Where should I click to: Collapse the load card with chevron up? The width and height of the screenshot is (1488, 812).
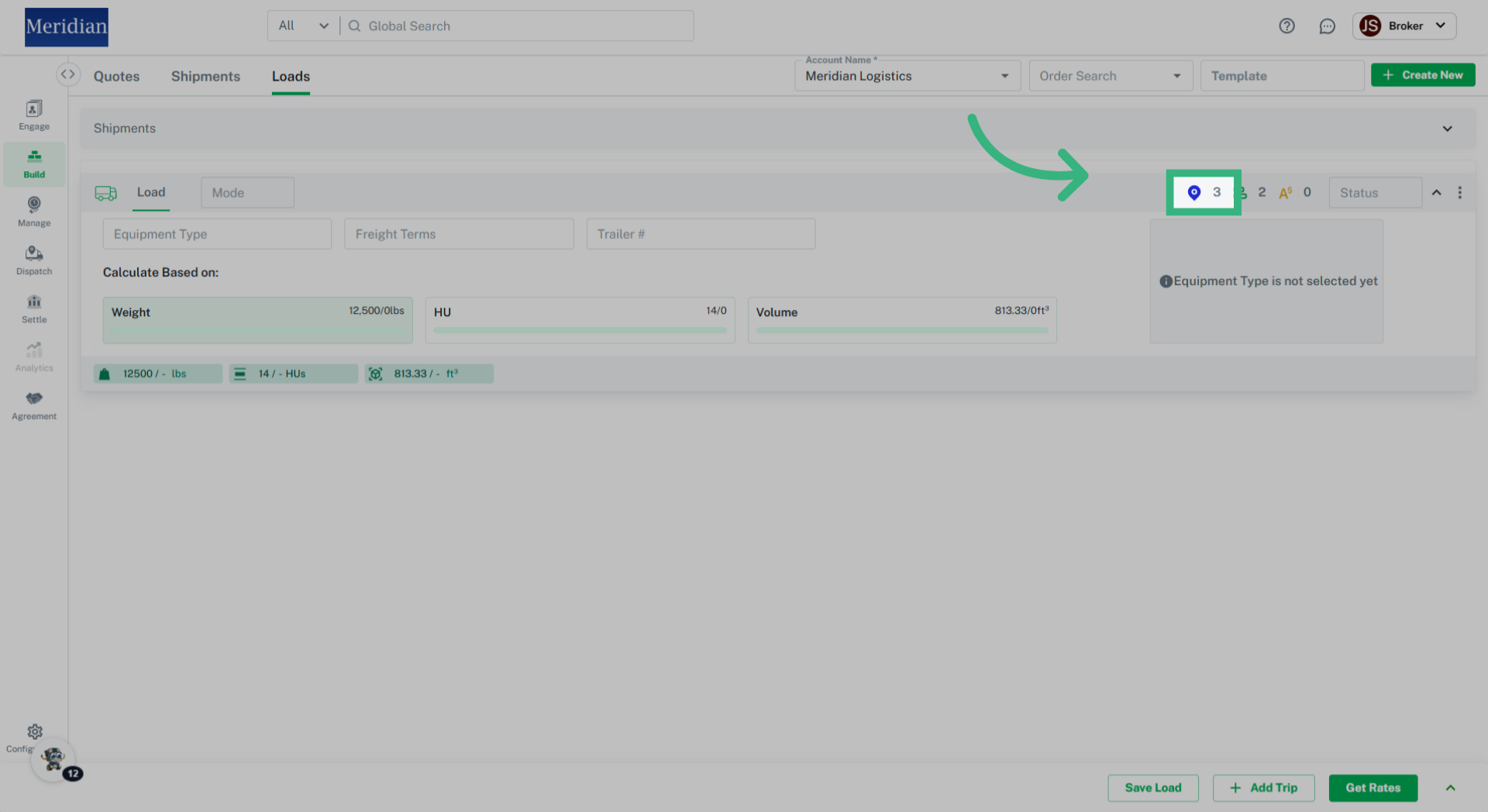click(x=1436, y=192)
